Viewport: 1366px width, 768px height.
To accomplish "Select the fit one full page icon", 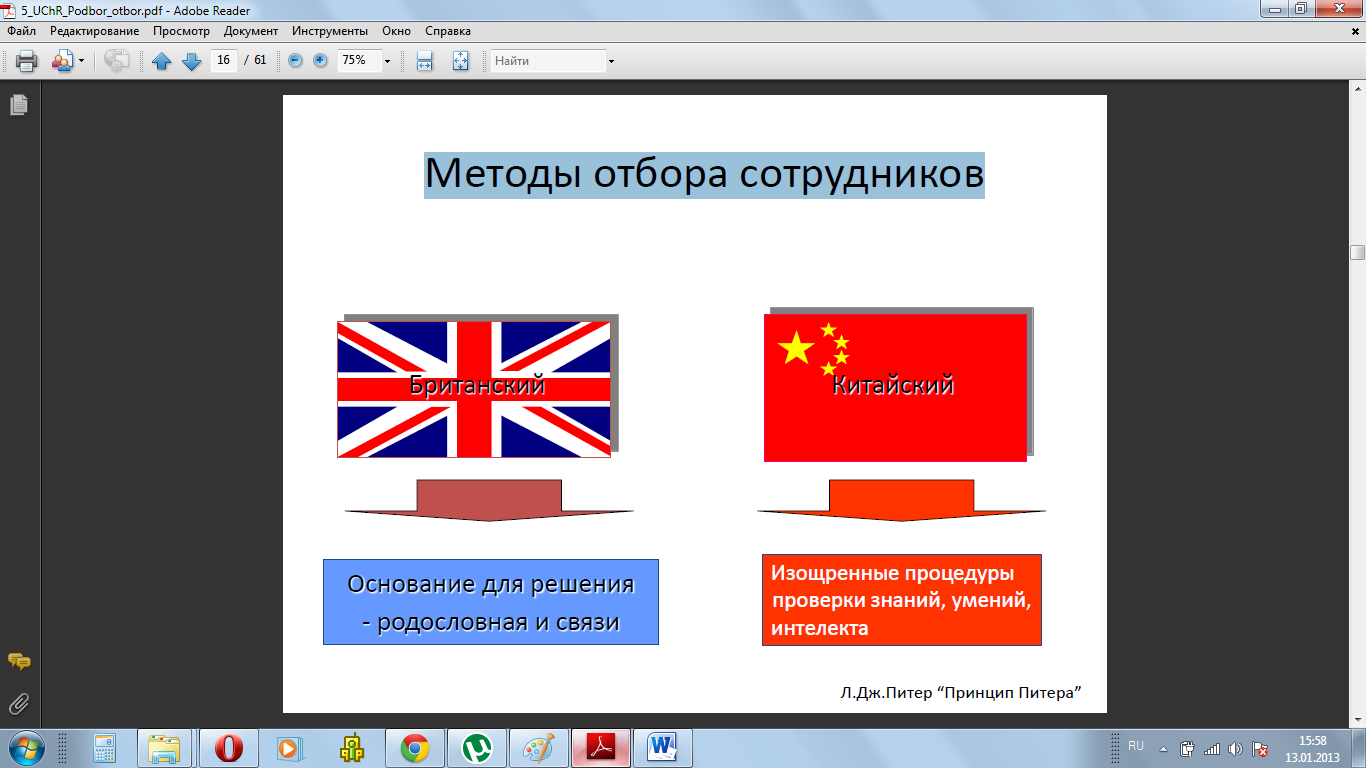I will [x=460, y=61].
